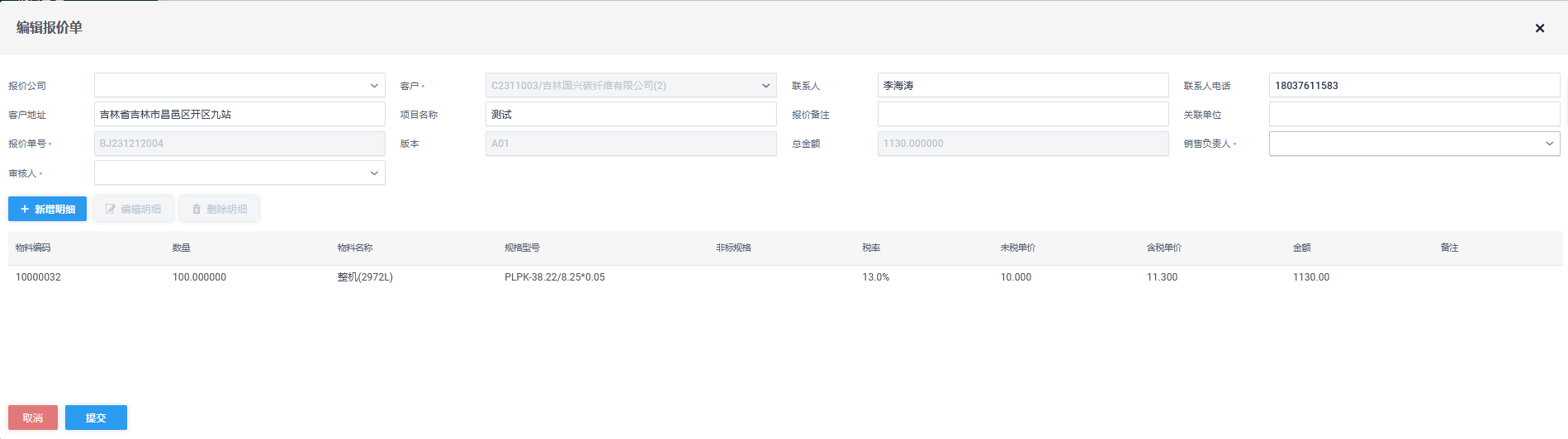This screenshot has width=1568, height=439.
Task: Click the empty 关联单位 input field
Action: [x=1414, y=114]
